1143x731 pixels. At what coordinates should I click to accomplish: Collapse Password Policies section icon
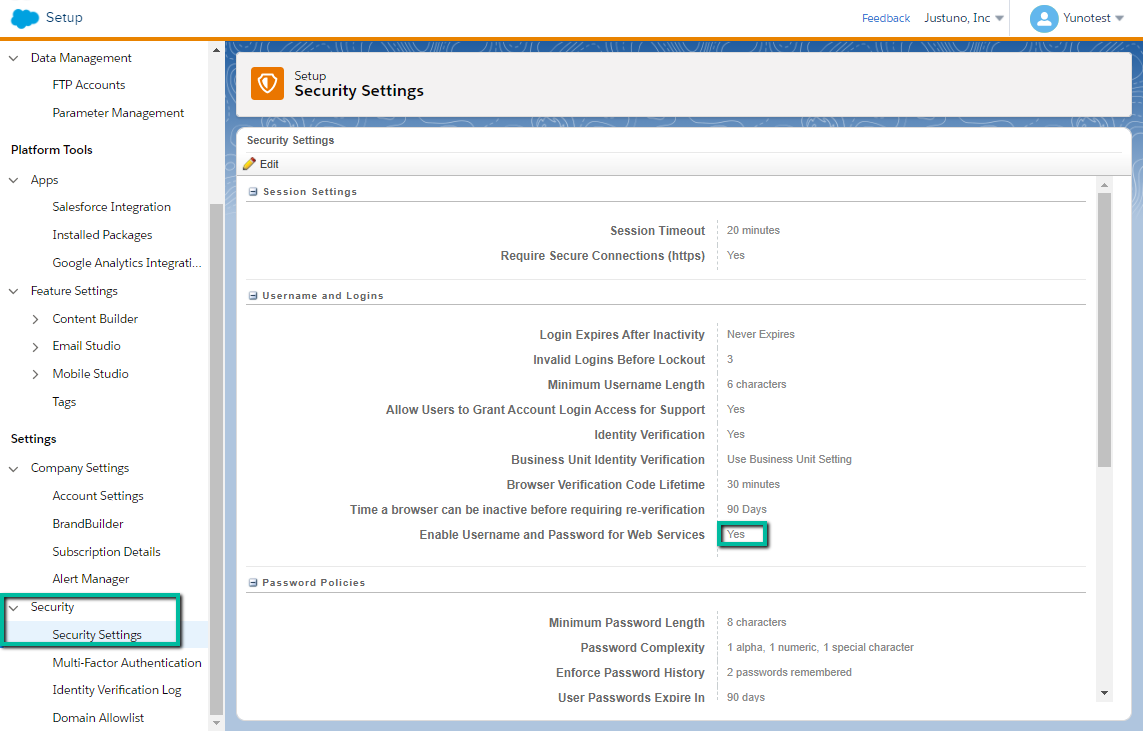click(x=253, y=583)
